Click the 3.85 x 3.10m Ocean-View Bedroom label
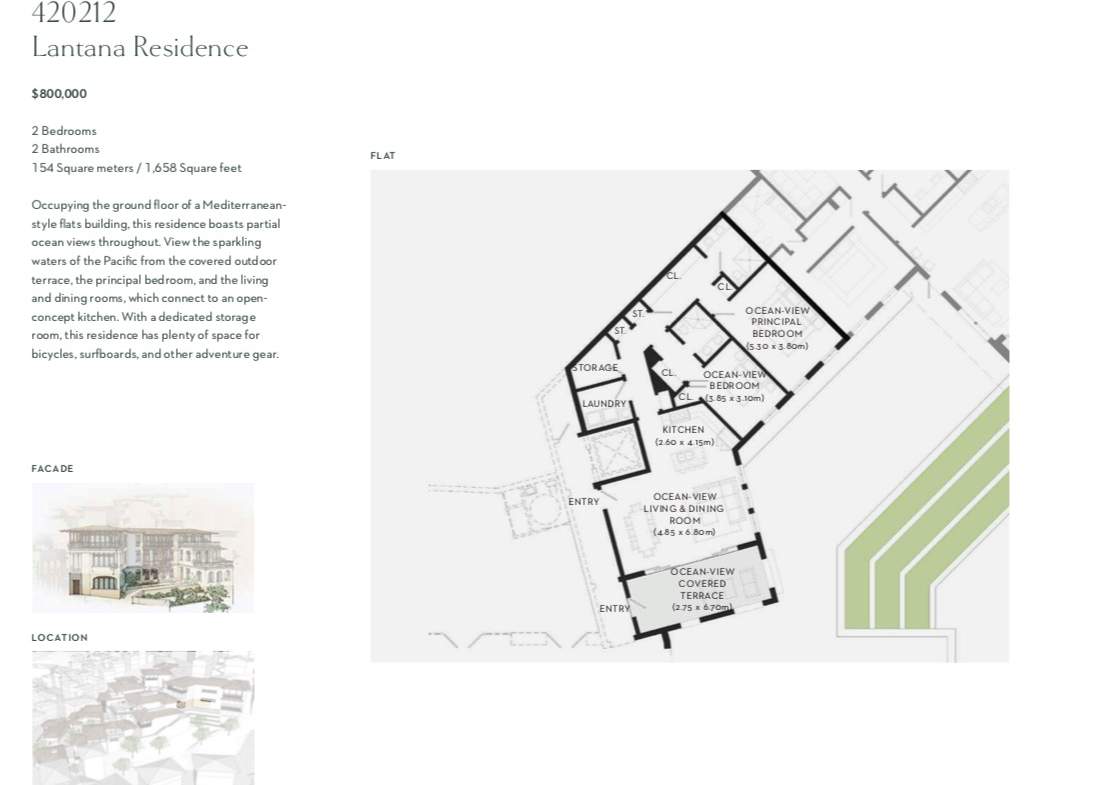 [735, 386]
